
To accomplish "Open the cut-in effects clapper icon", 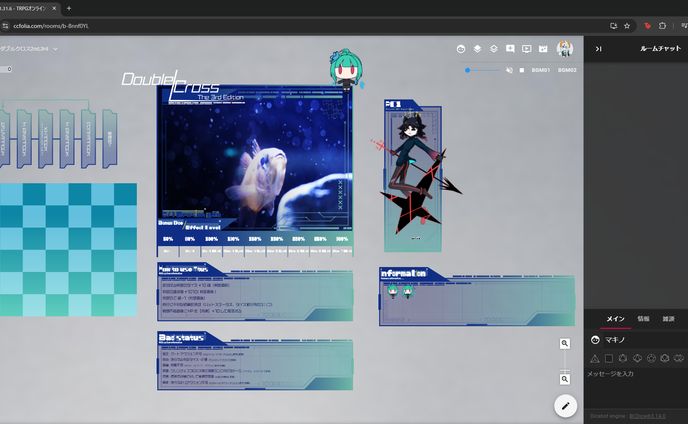I will tap(543, 49).
